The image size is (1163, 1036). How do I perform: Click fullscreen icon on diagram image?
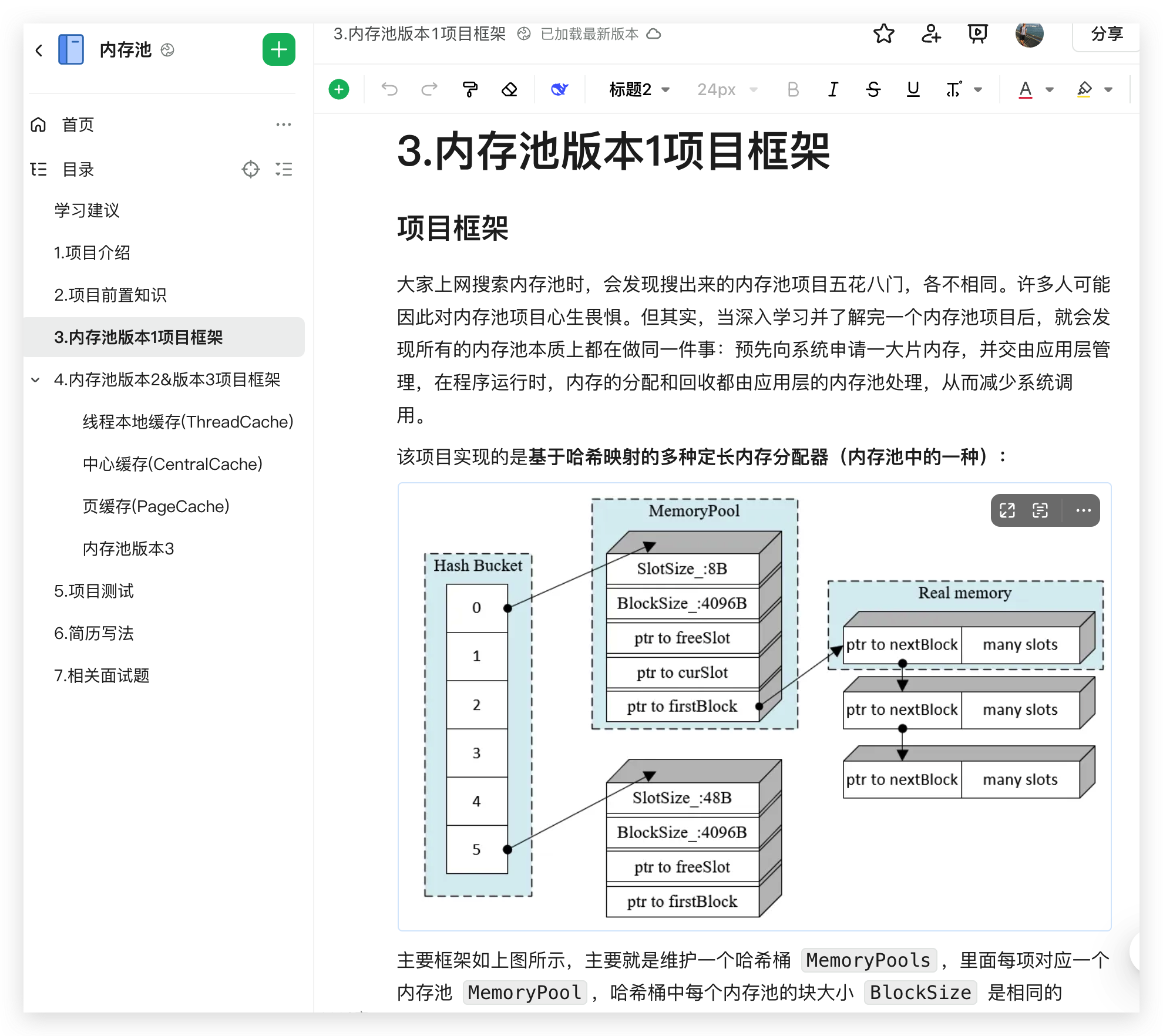1007,510
